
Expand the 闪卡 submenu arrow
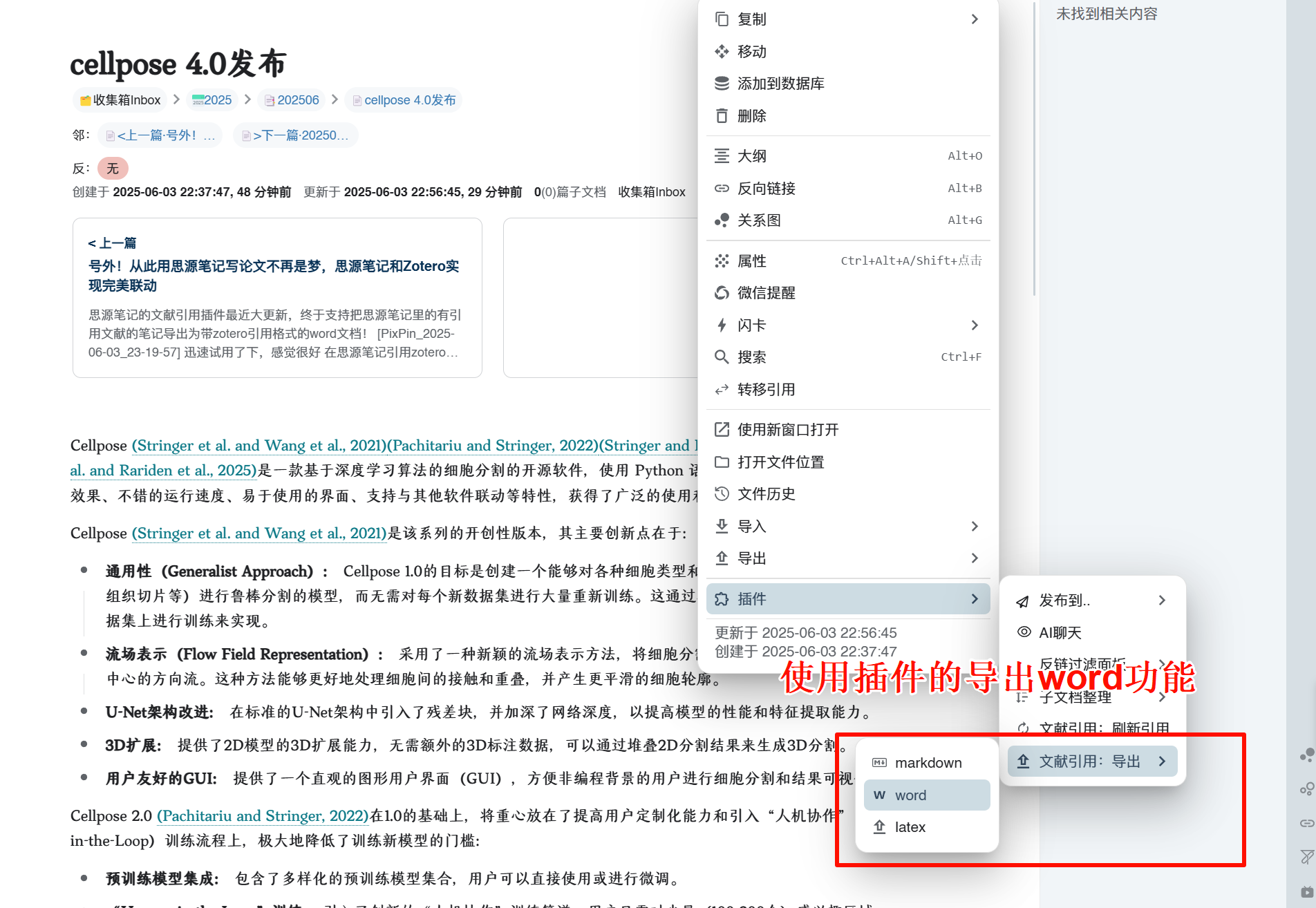click(975, 325)
